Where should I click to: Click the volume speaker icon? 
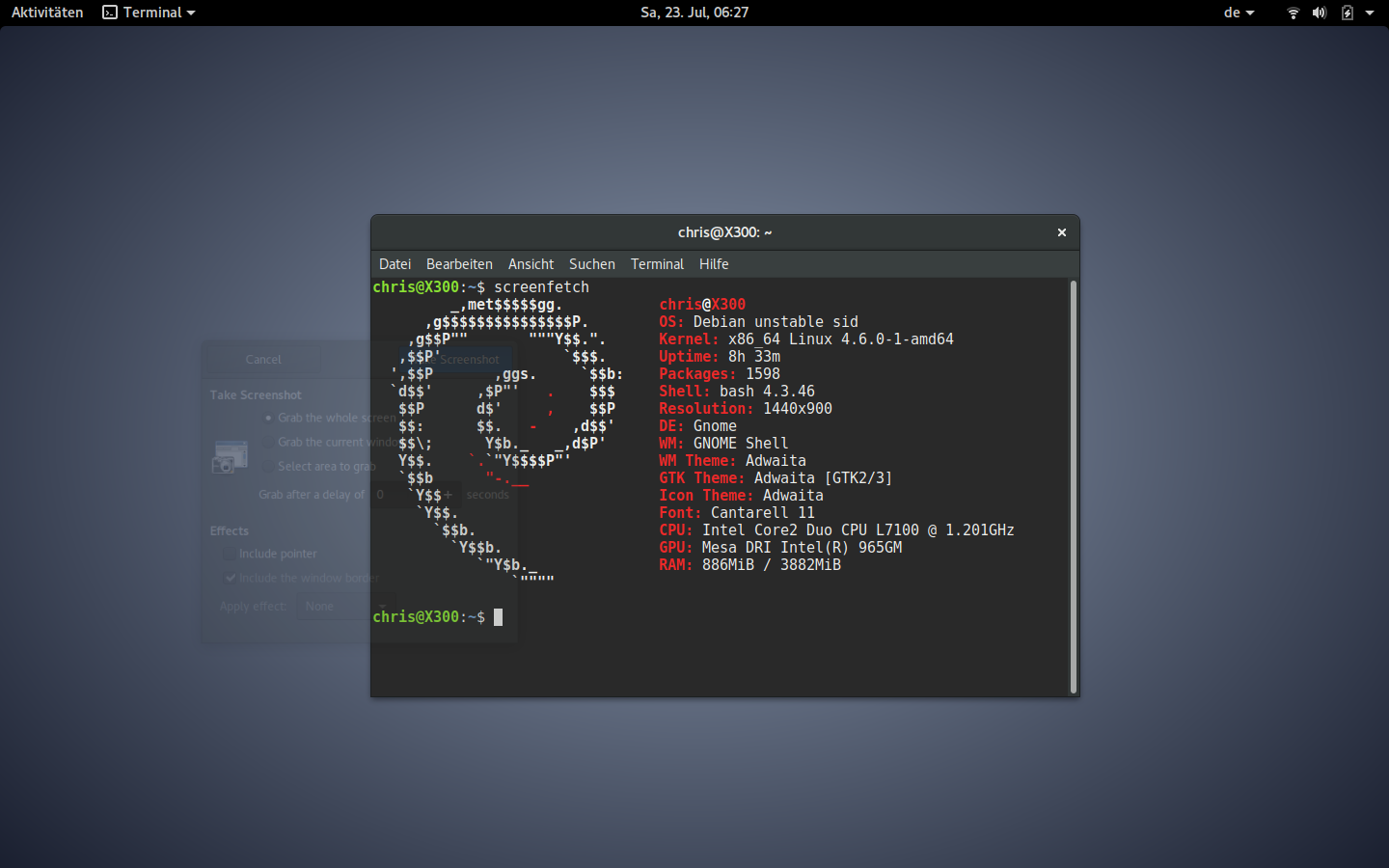click(x=1320, y=13)
